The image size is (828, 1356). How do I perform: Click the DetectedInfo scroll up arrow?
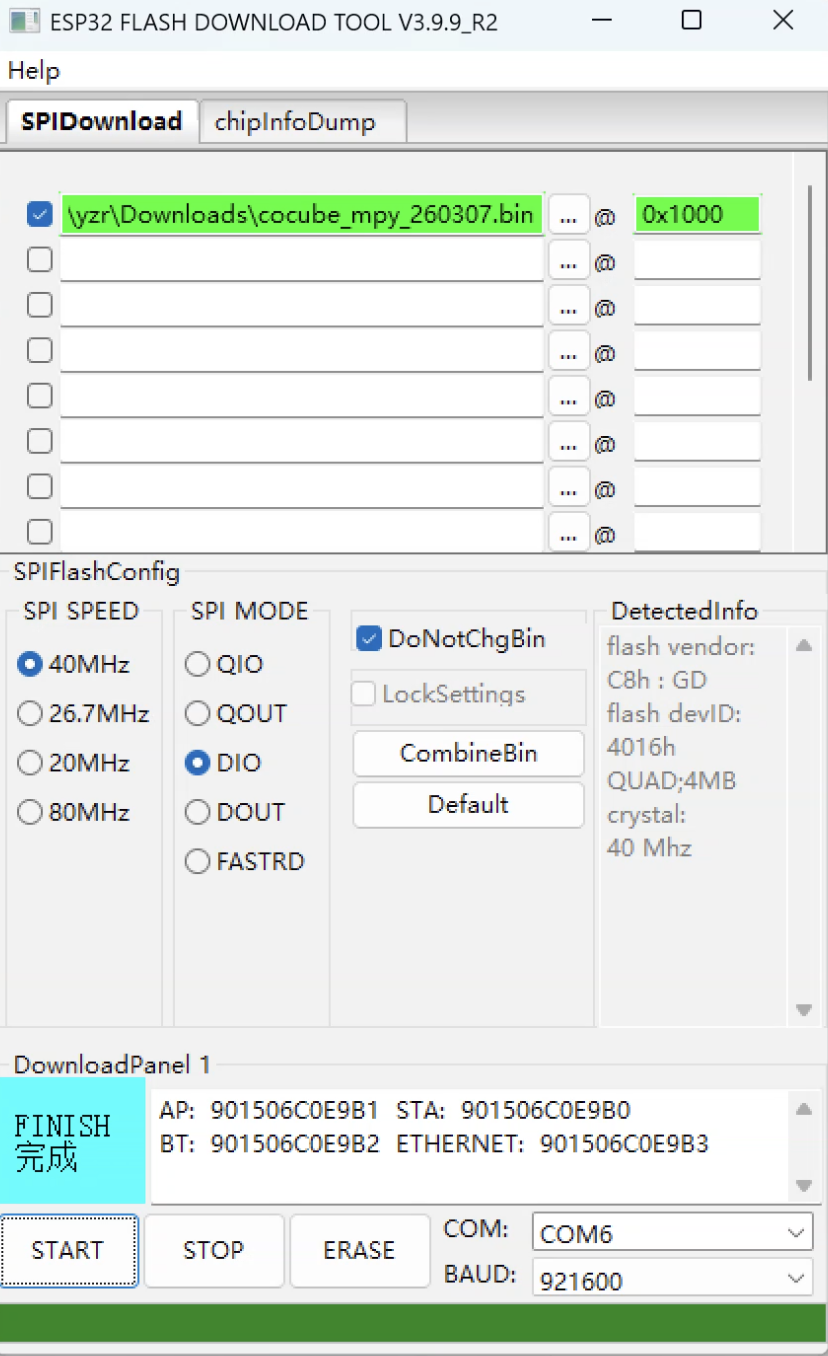click(803, 646)
